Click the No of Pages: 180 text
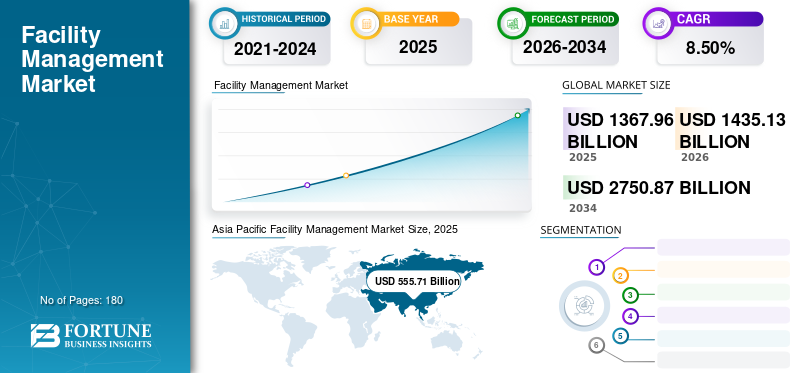This screenshot has width=800, height=374. (x=82, y=300)
